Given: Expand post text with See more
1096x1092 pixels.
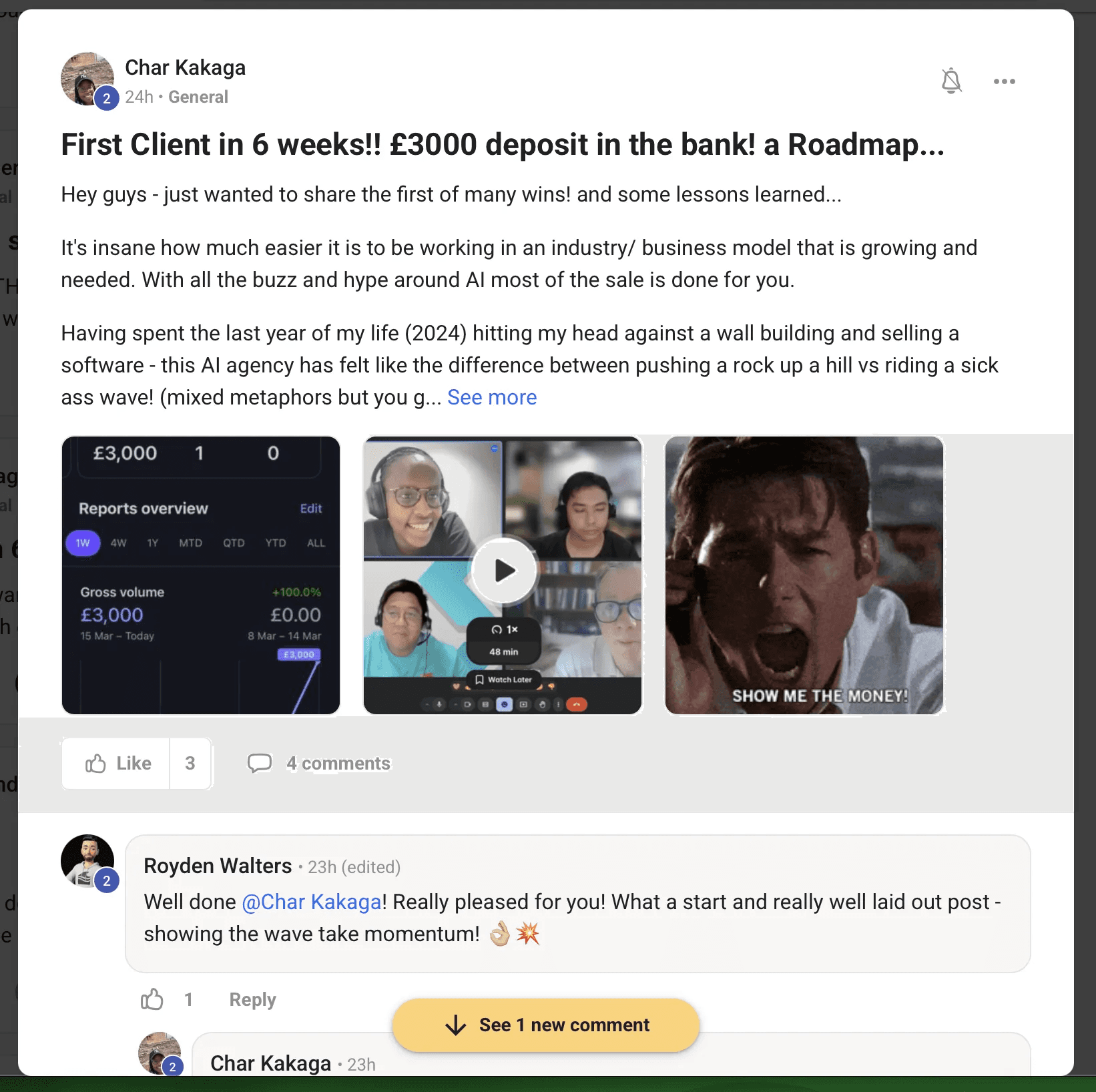Looking at the screenshot, I should coord(492,397).
